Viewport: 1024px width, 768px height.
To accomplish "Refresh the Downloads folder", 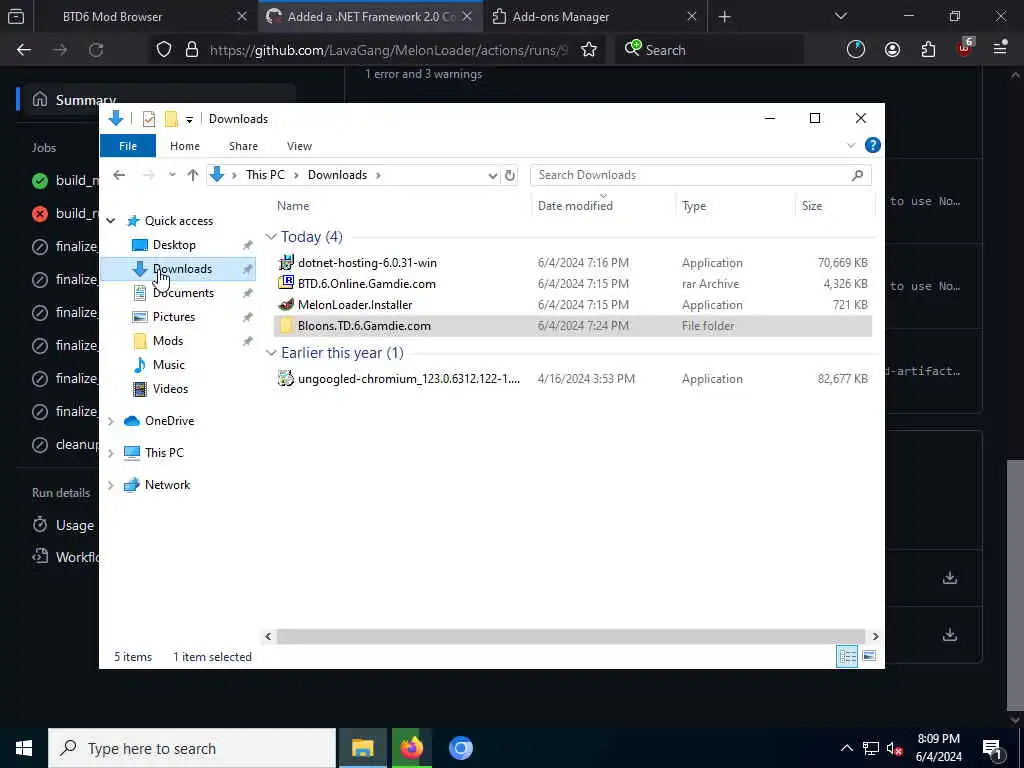I will pos(510,175).
